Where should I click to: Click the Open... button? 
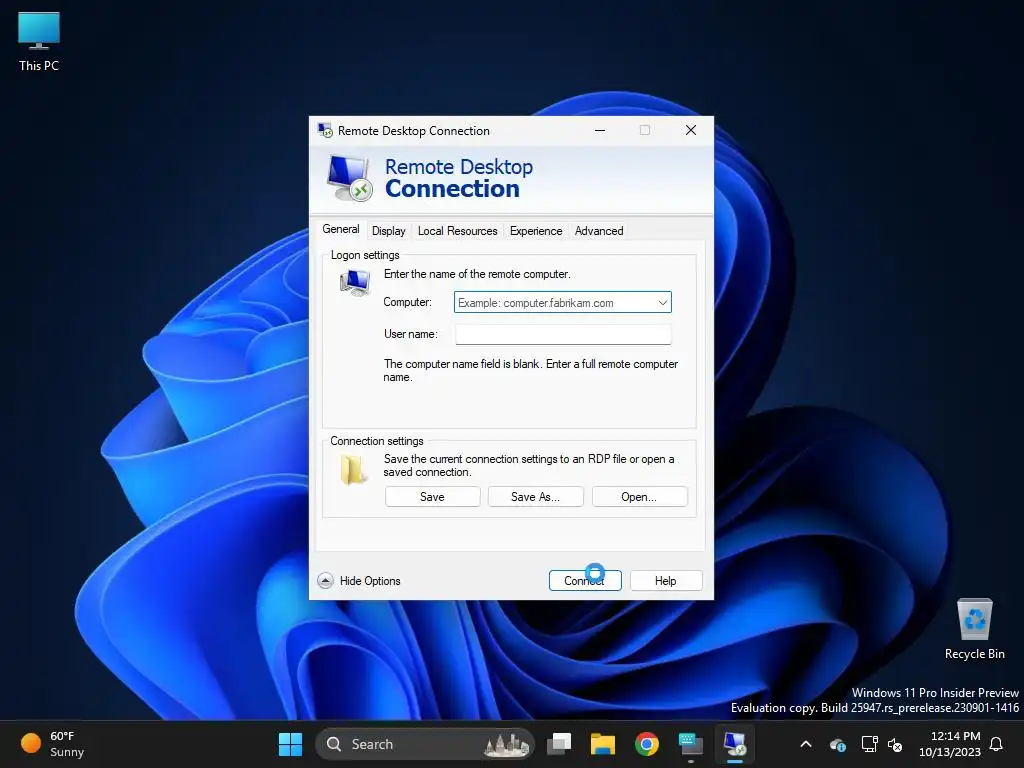point(639,497)
